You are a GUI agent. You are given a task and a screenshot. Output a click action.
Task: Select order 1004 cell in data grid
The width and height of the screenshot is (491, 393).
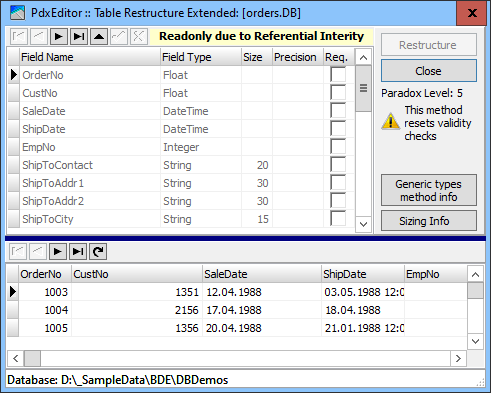(45, 310)
